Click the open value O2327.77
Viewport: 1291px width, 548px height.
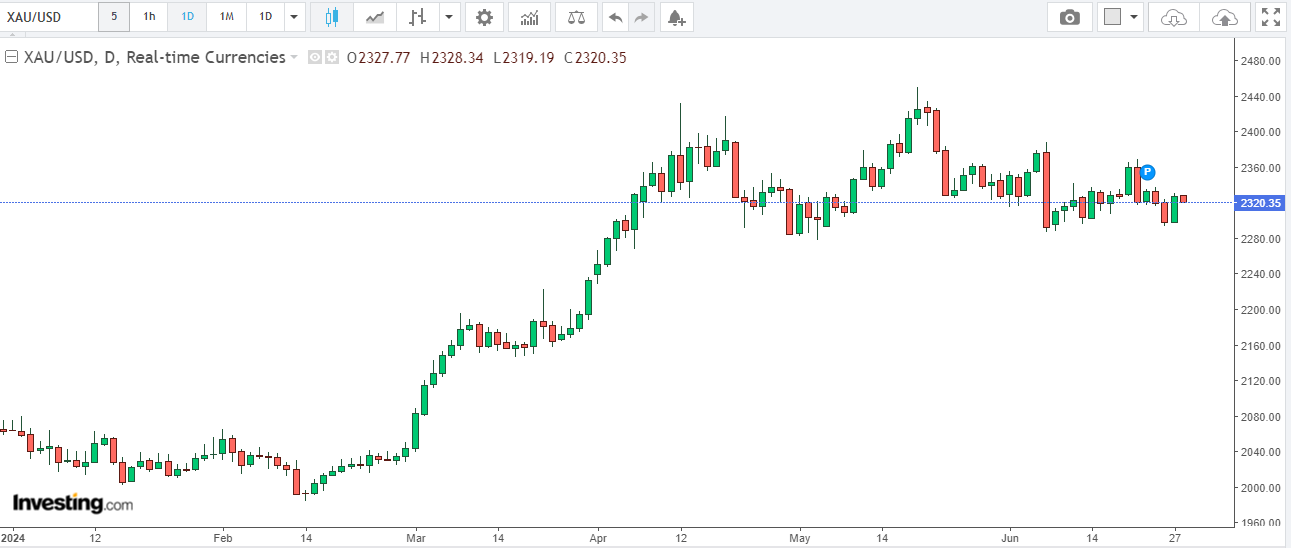click(378, 58)
